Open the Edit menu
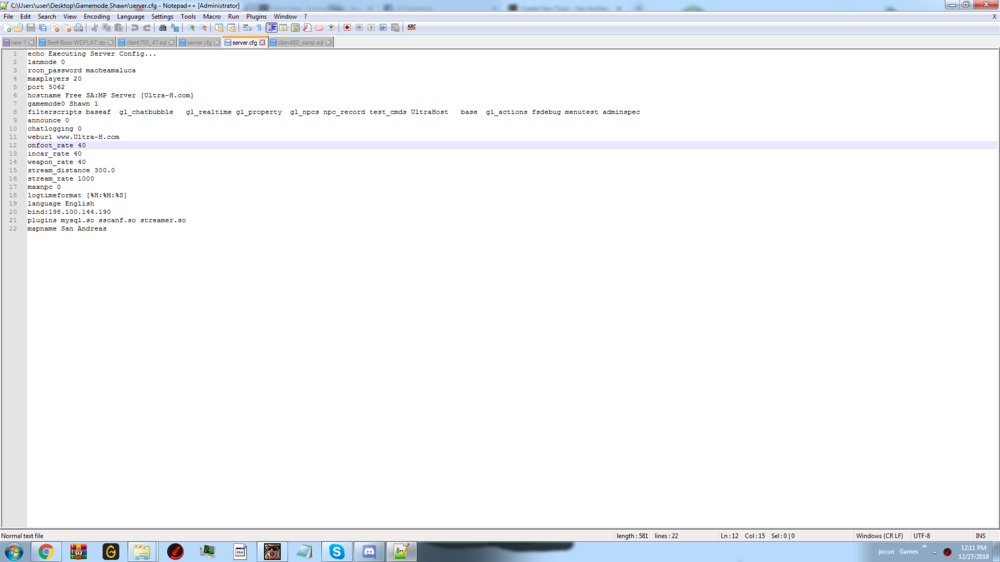The width and height of the screenshot is (1000, 562). [x=26, y=17]
